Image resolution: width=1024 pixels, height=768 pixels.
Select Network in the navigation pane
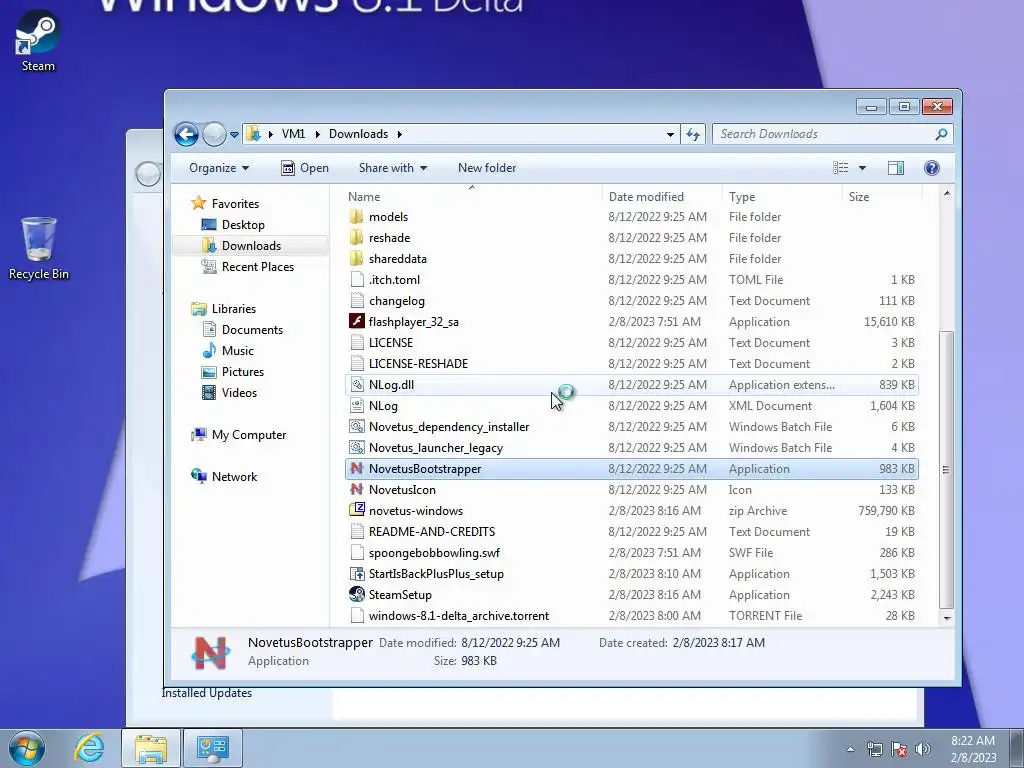(234, 477)
